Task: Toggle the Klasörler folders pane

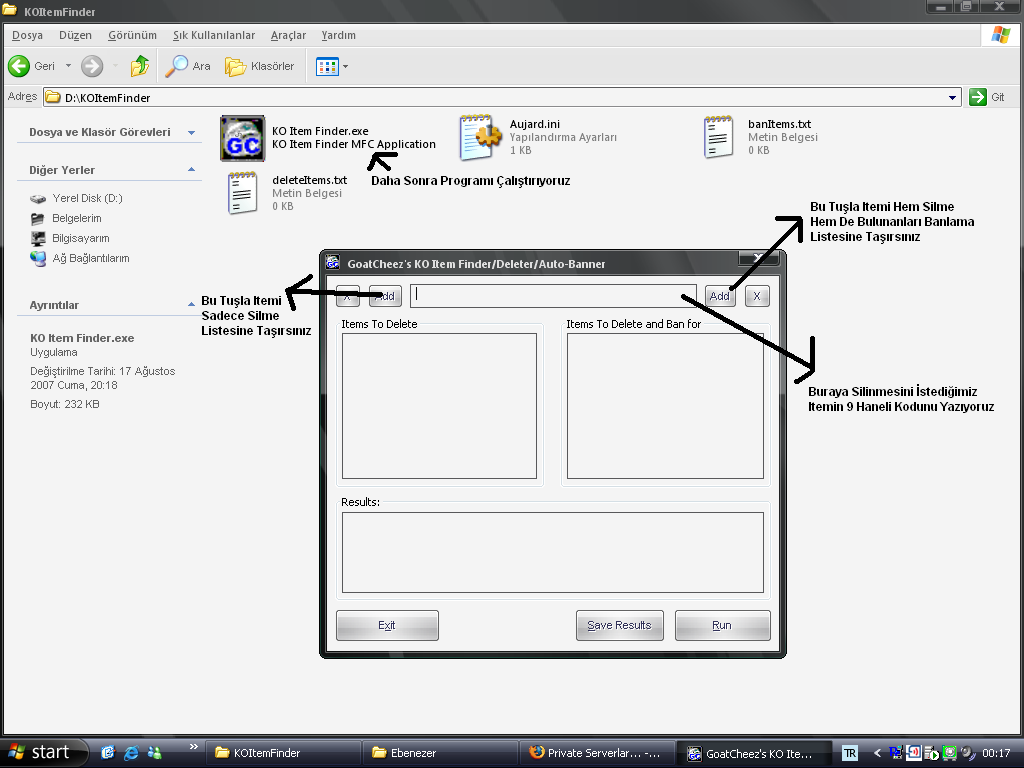Action: point(259,66)
